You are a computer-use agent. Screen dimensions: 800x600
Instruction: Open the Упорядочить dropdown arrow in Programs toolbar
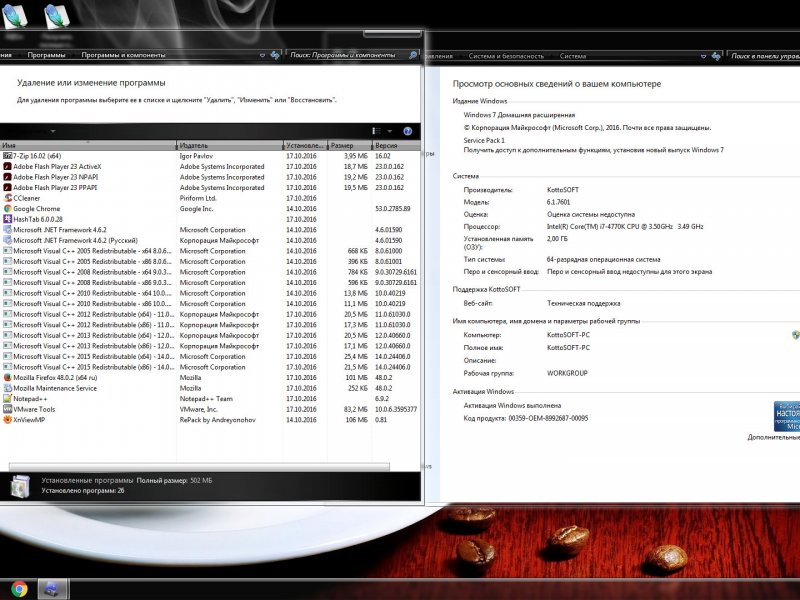pyautogui.click(x=53, y=131)
